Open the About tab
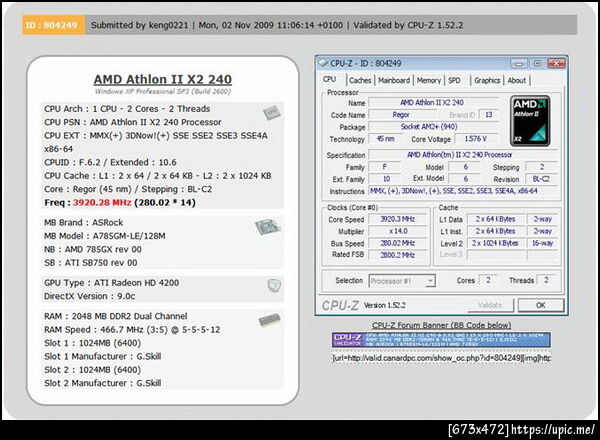The height and width of the screenshot is (440, 600). 517,80
